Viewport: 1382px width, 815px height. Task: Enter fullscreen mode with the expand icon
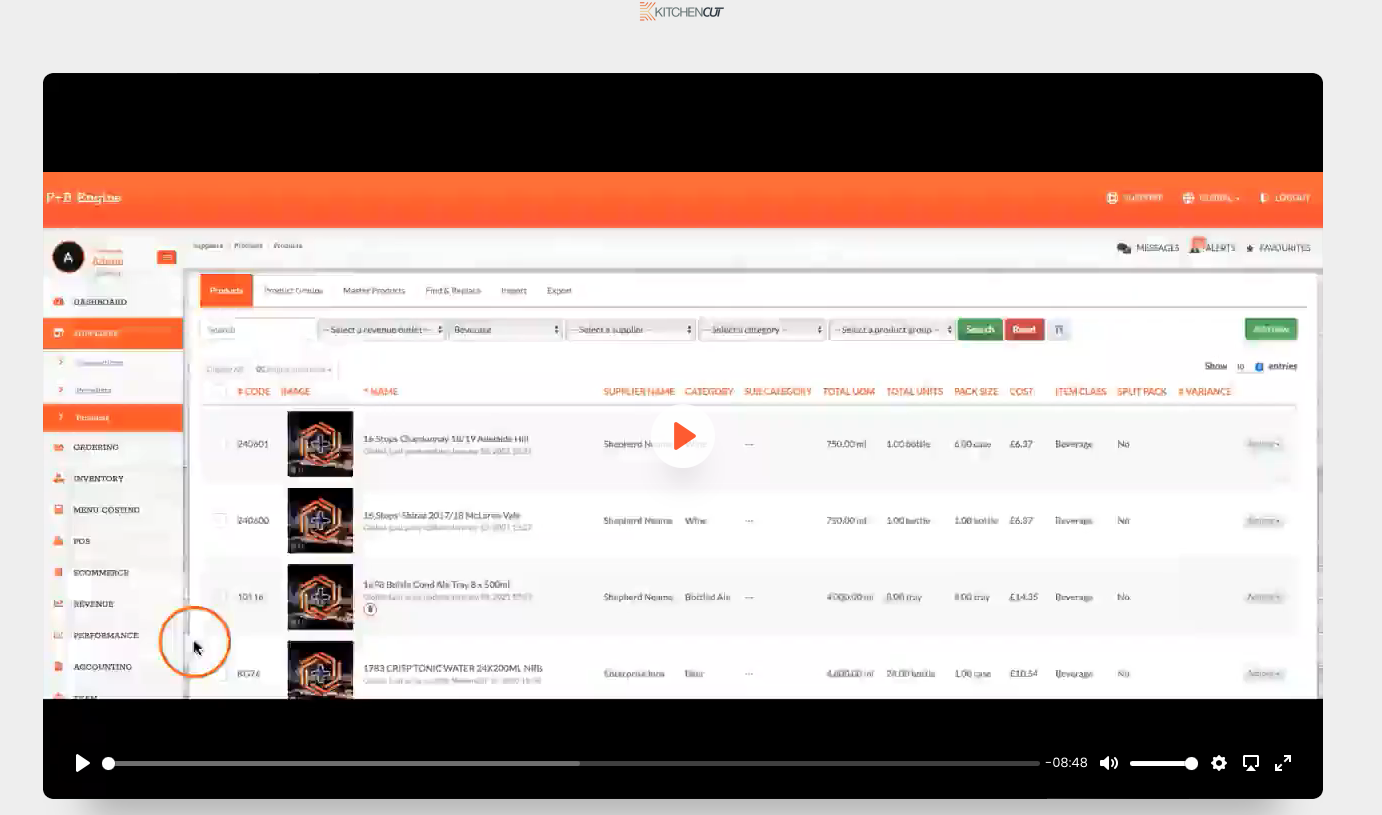click(1283, 763)
